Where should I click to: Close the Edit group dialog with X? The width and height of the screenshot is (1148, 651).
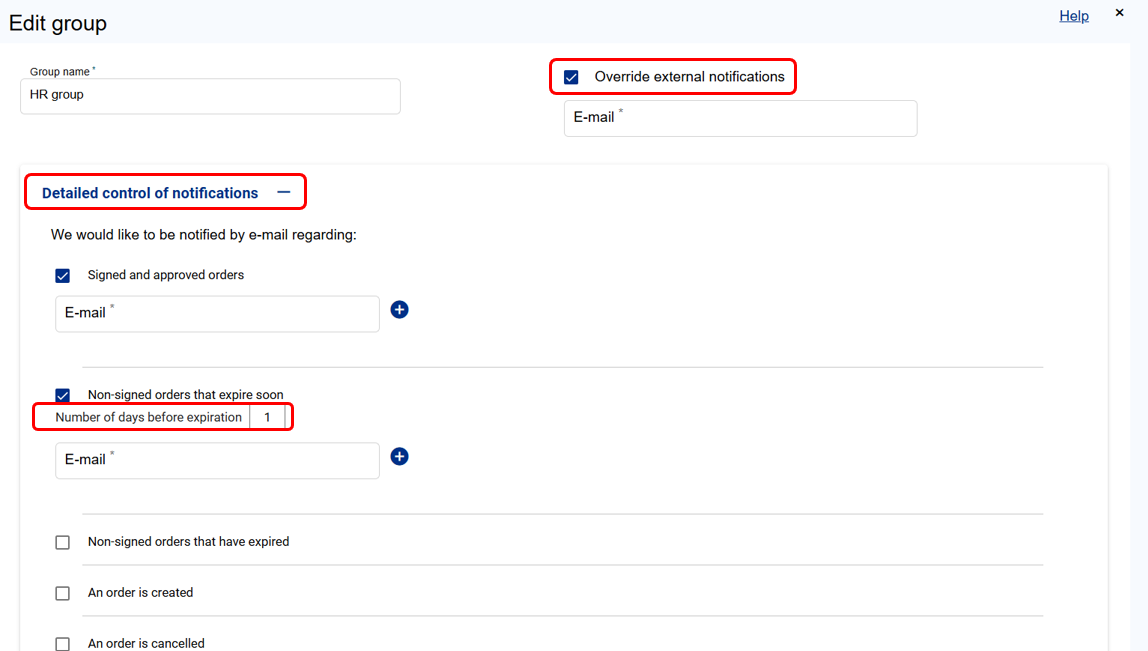tap(1119, 14)
